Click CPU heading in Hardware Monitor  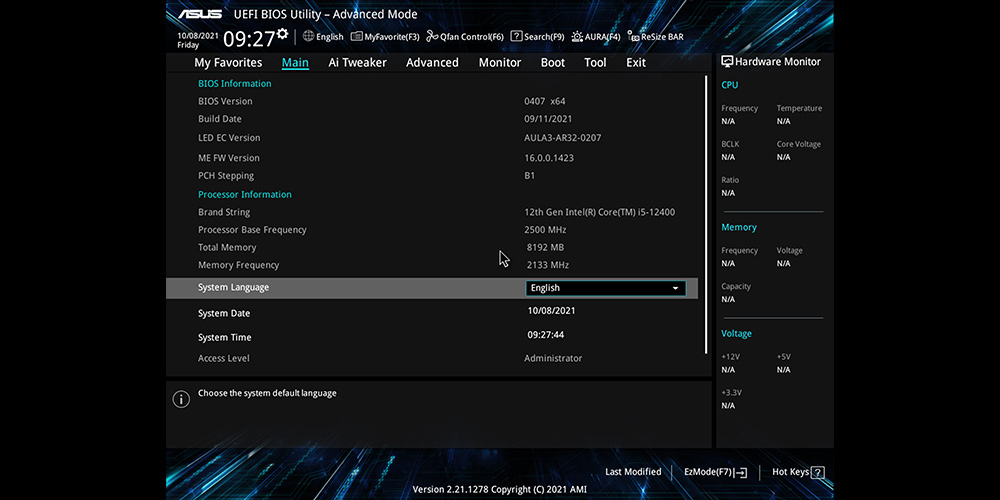pyautogui.click(x=730, y=85)
